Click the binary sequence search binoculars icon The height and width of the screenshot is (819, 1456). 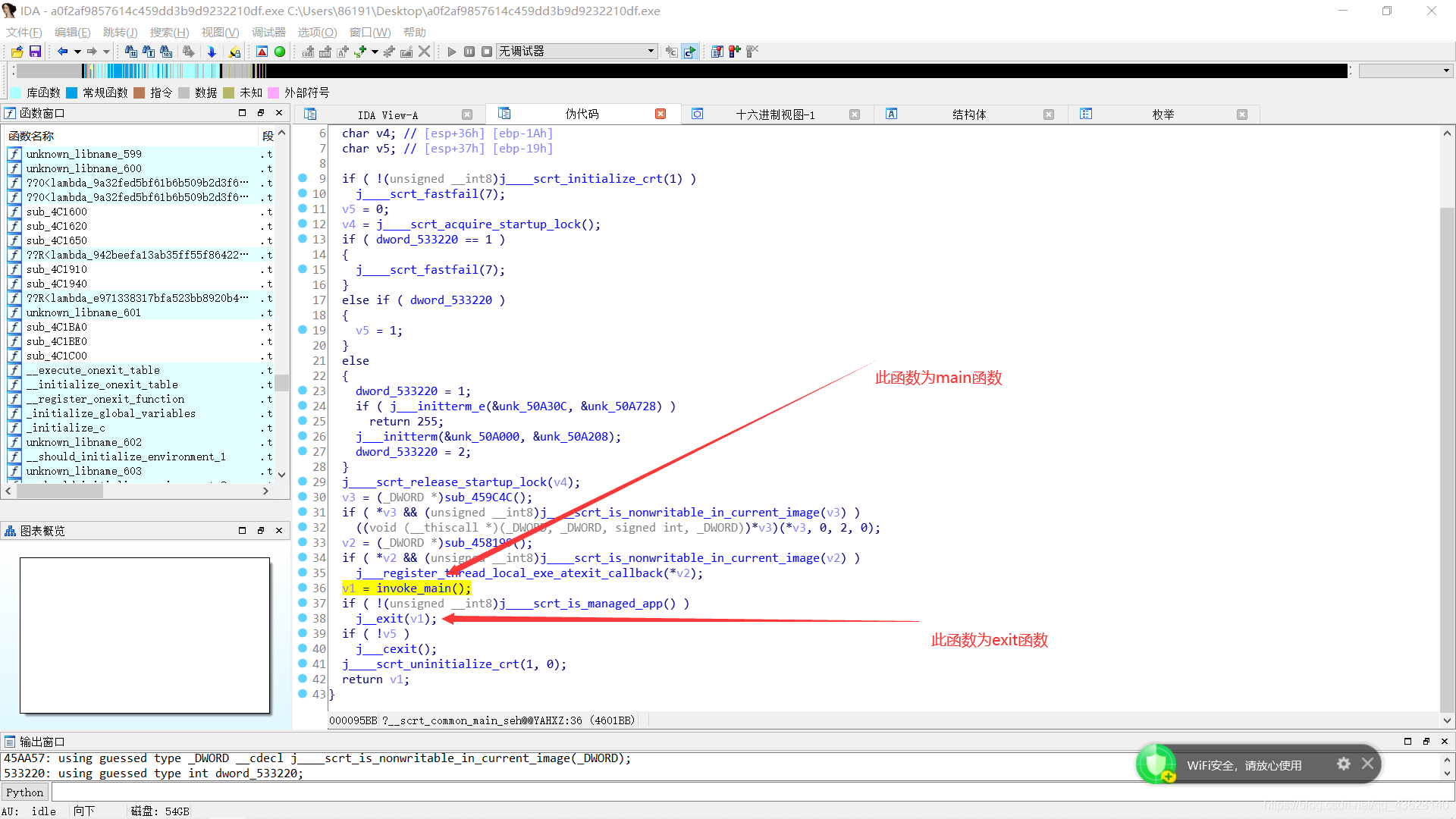point(167,52)
